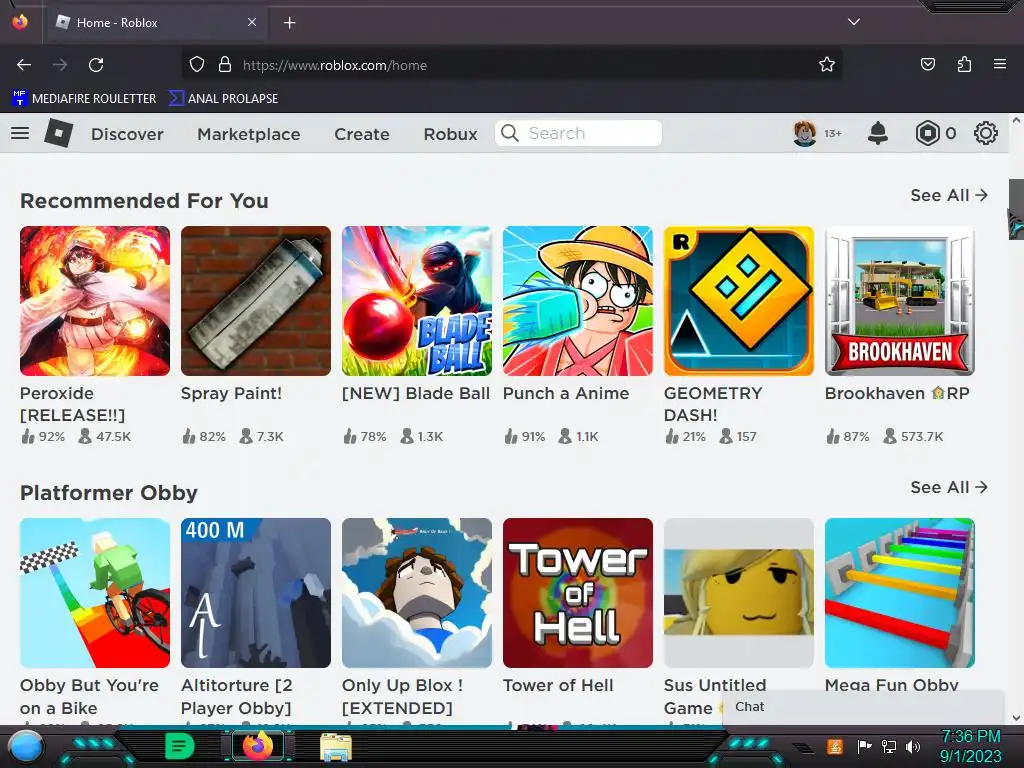Open the file explorer taskbar icon
1024x768 pixels.
tap(336, 746)
